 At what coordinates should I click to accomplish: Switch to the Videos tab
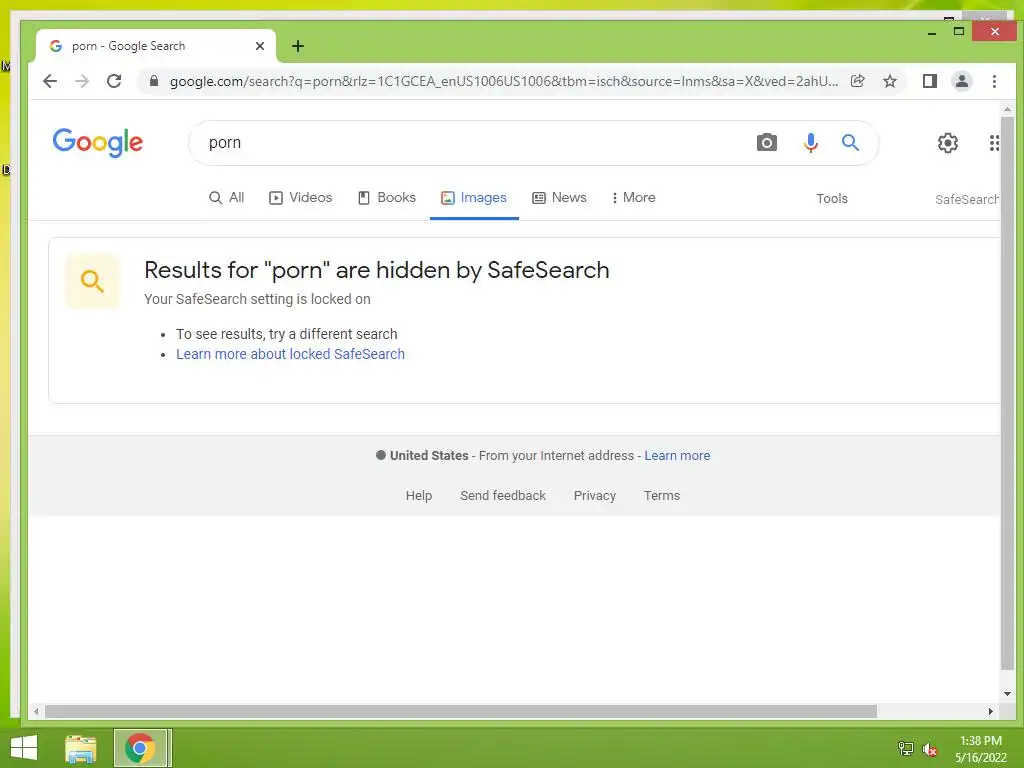click(x=300, y=197)
